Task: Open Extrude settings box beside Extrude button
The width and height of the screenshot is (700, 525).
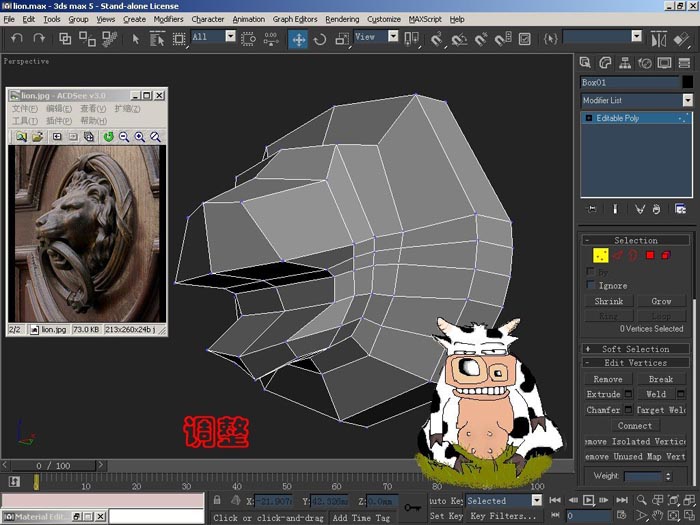Action: point(628,394)
